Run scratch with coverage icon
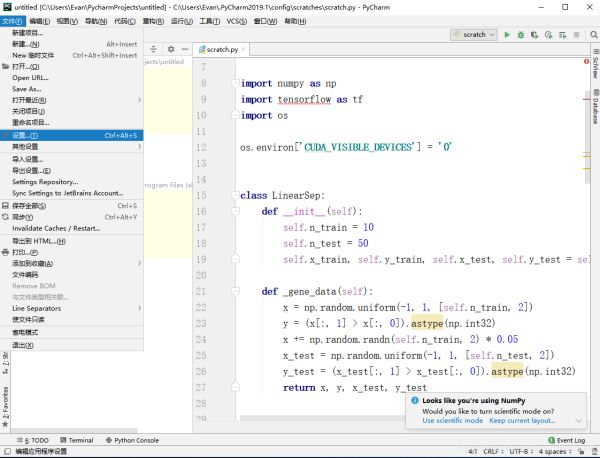600x458 pixels. click(534, 35)
